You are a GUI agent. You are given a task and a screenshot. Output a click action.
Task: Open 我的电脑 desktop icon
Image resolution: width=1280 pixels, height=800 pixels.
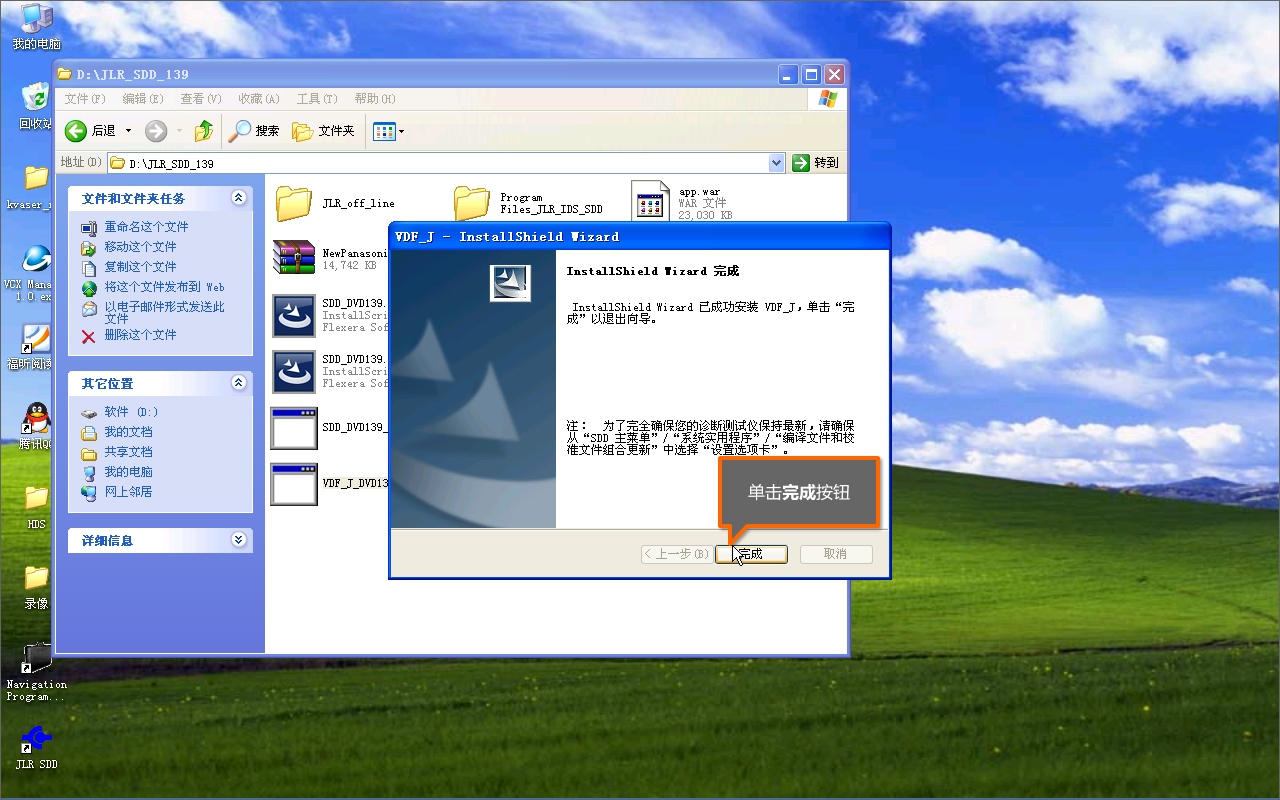(x=36, y=27)
